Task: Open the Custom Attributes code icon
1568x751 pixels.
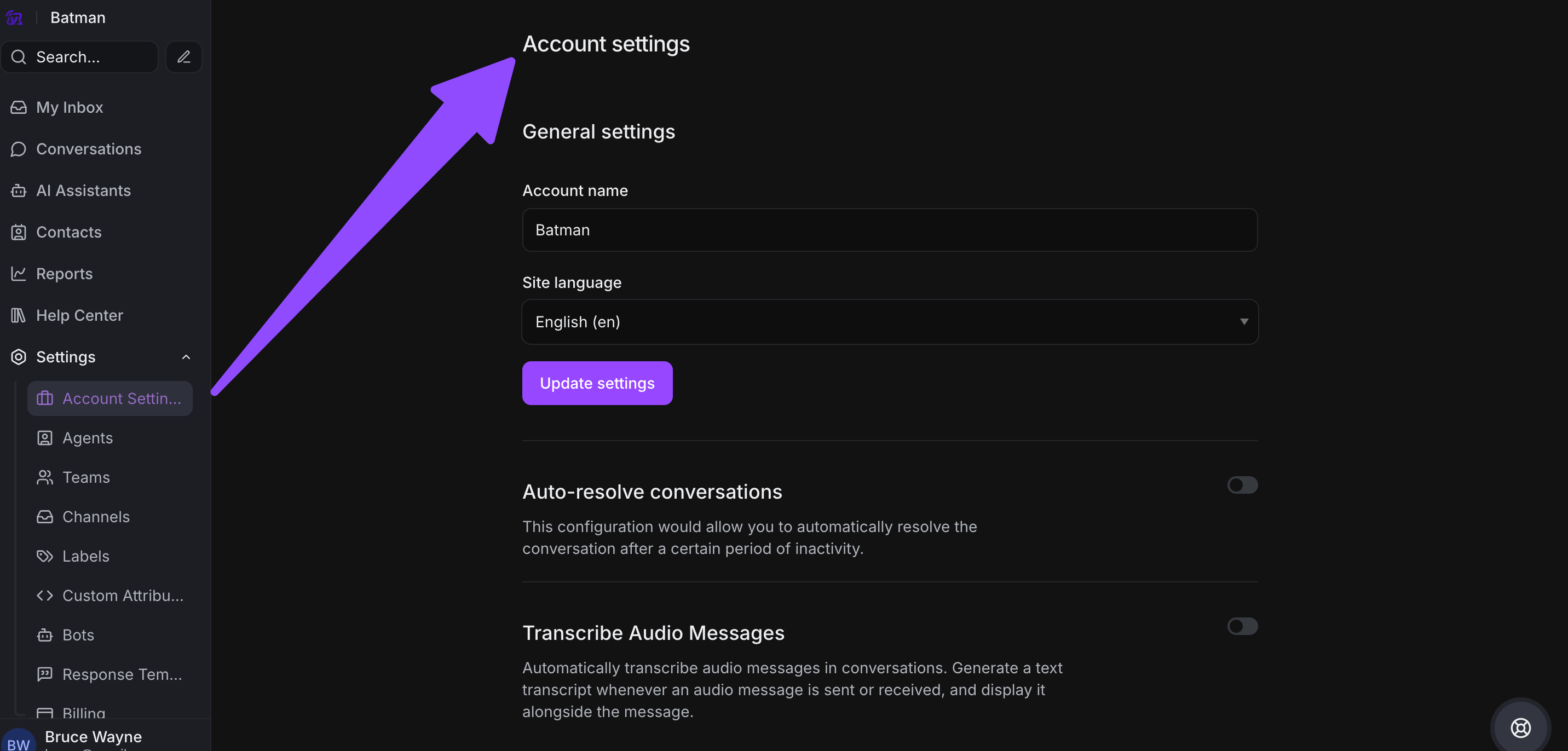Action: [x=45, y=596]
